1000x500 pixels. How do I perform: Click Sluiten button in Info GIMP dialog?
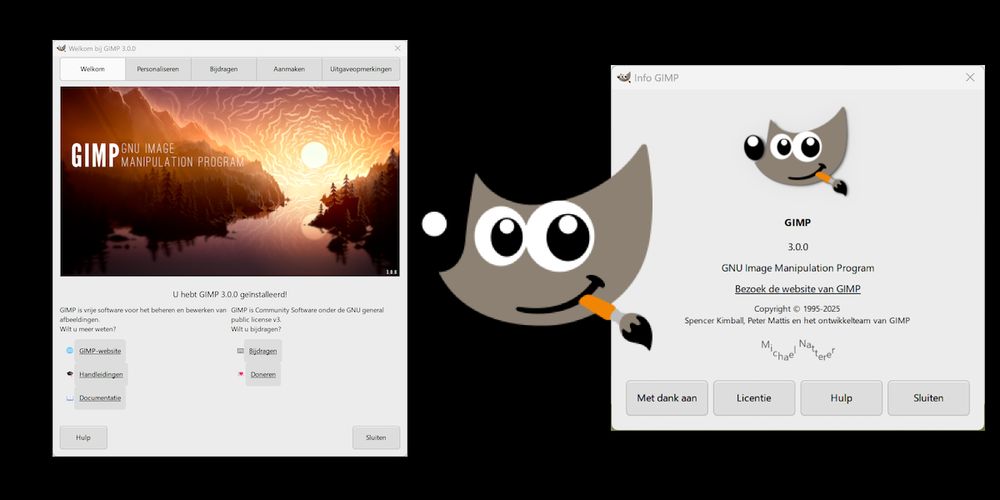[929, 398]
